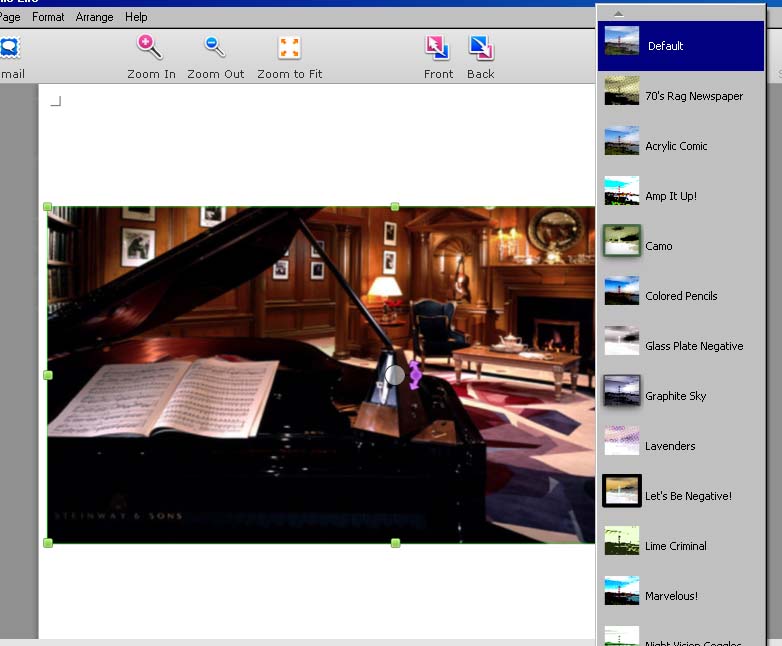The height and width of the screenshot is (646, 782).
Task: Open the Help menu
Action: (136, 17)
